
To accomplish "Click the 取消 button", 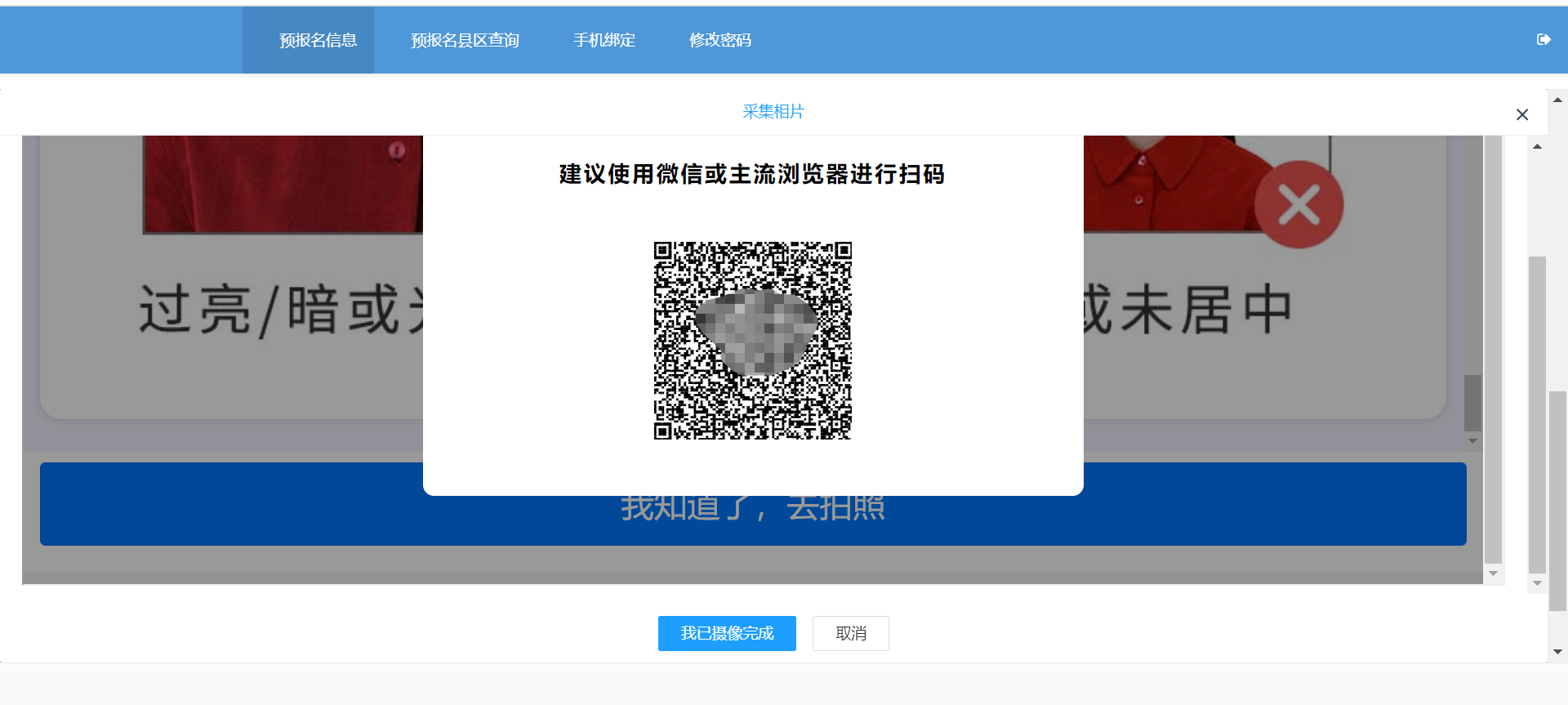I will click(x=850, y=633).
